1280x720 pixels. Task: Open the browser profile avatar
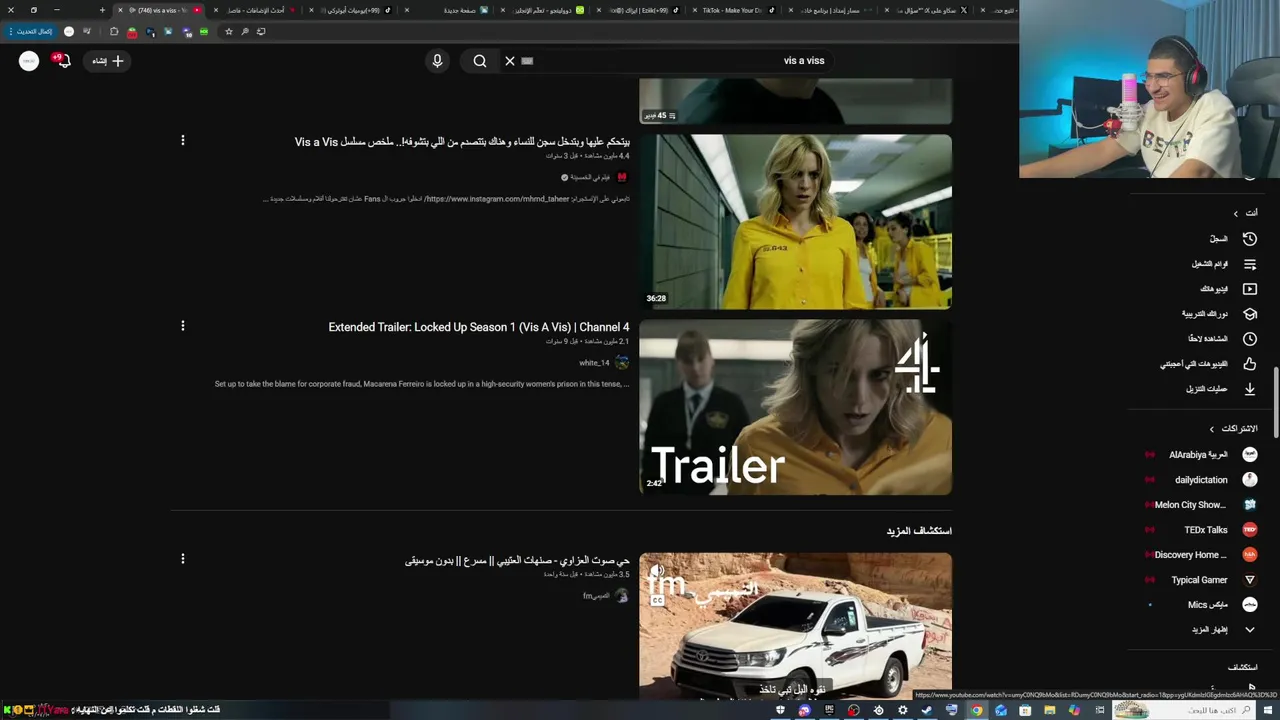(x=69, y=31)
